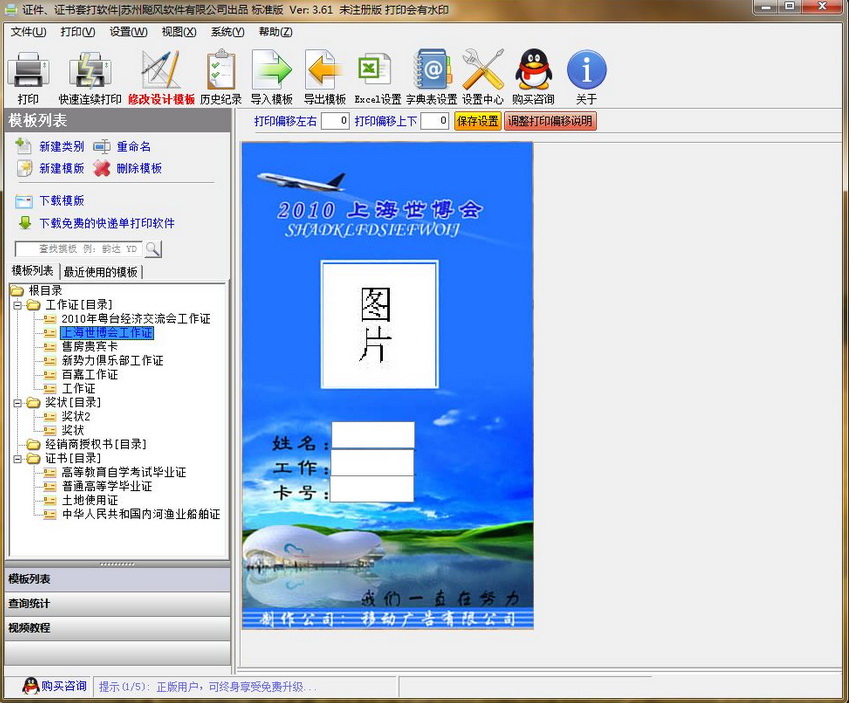
Task: Click the 调整打印偏移说明 button
Action: pos(550,121)
